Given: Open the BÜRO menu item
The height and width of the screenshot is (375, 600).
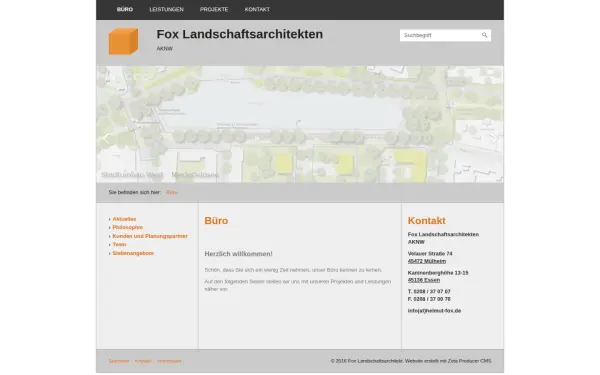Looking at the screenshot, I should click(125, 10).
